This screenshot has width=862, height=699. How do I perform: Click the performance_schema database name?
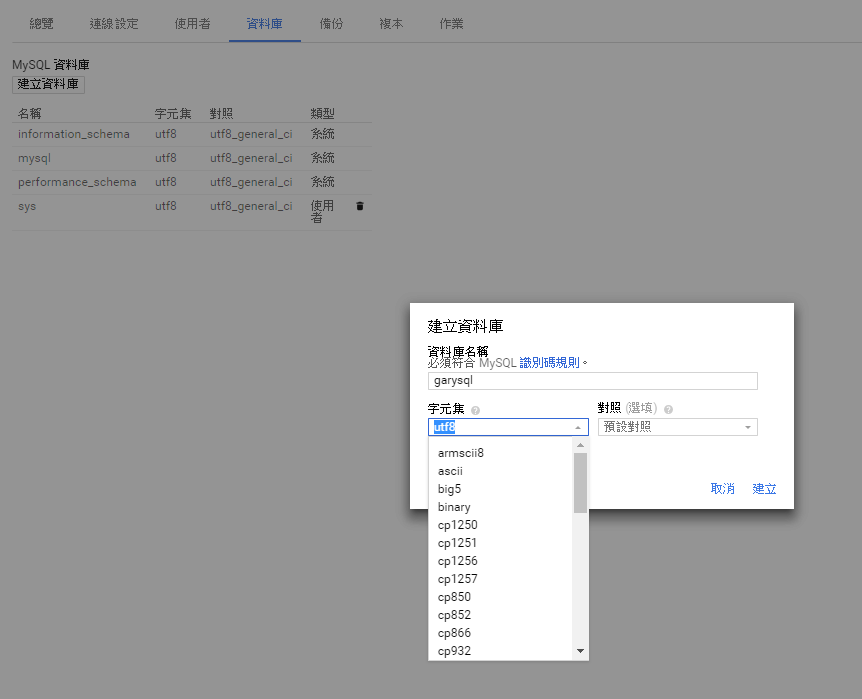77,182
